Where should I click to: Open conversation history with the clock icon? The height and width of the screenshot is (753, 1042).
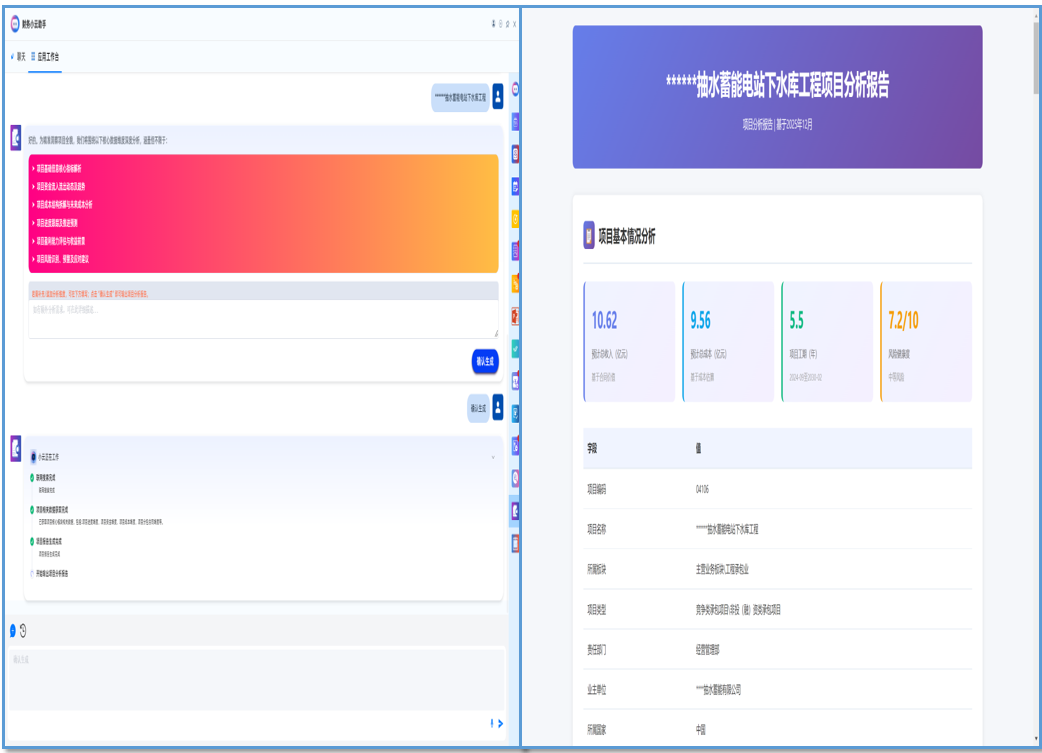23,631
